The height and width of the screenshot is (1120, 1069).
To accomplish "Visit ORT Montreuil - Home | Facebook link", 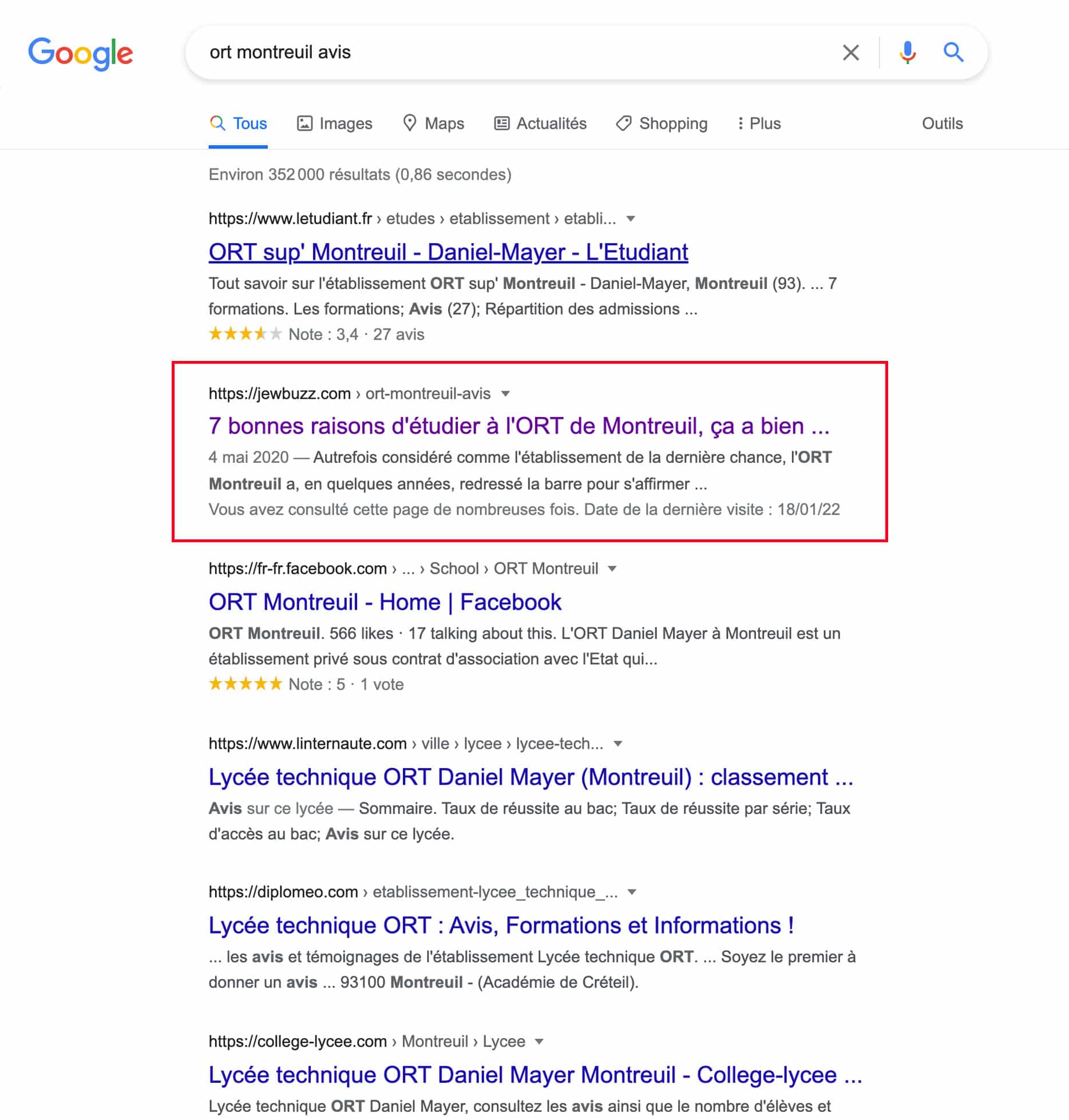I will coord(385,602).
